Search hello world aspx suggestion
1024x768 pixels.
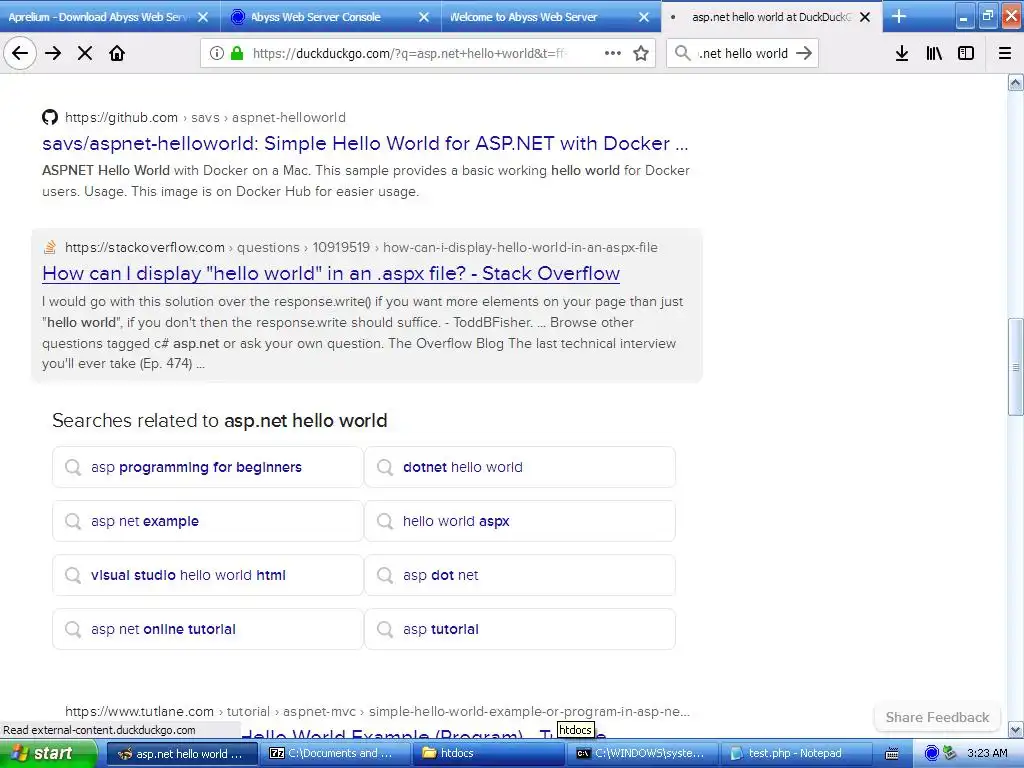click(x=520, y=521)
